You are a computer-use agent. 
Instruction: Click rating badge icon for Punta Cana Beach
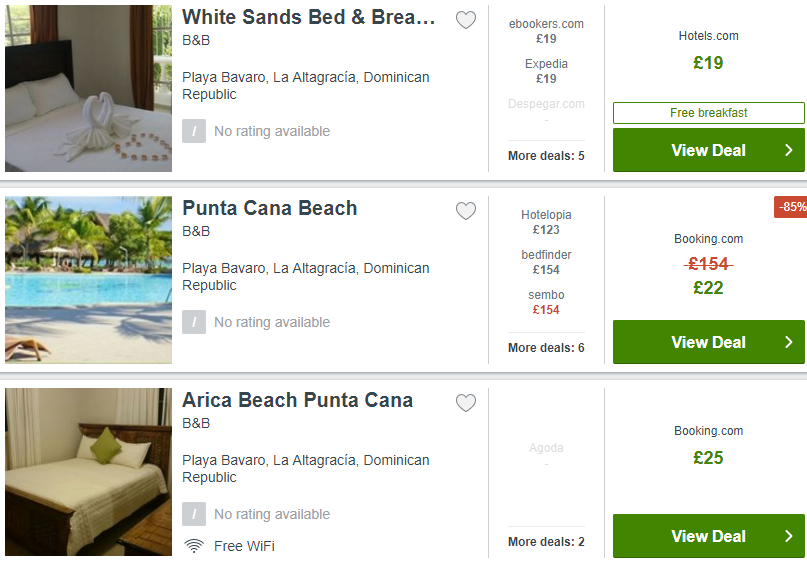tap(194, 322)
